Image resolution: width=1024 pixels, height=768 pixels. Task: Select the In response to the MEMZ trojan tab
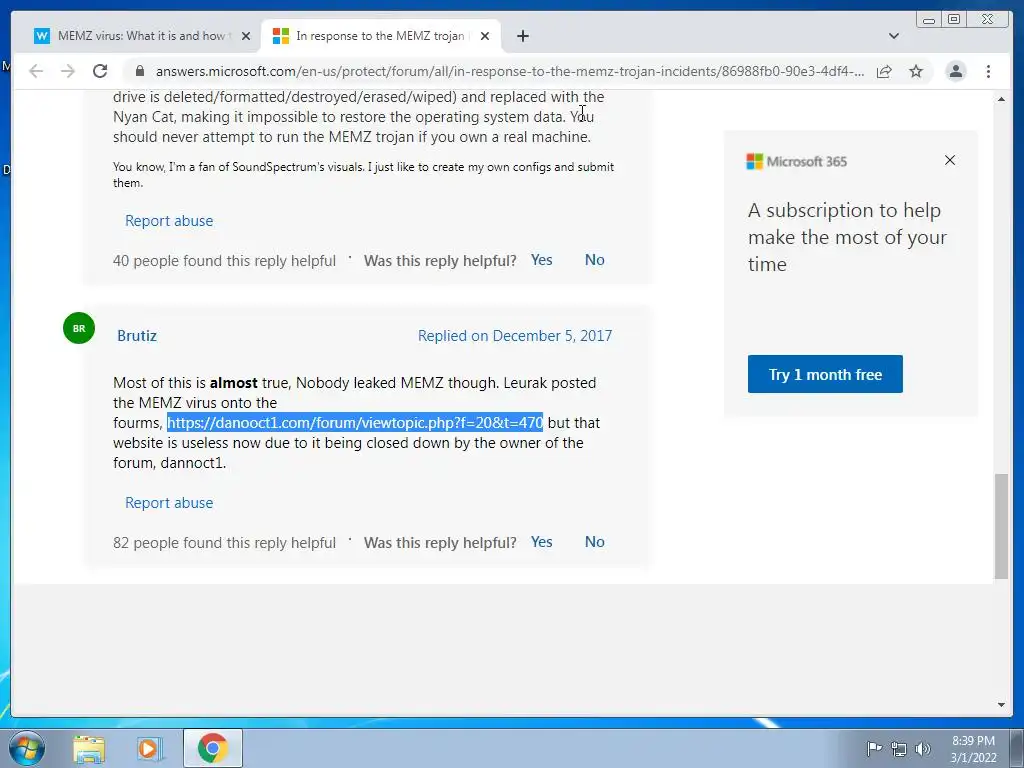380,36
